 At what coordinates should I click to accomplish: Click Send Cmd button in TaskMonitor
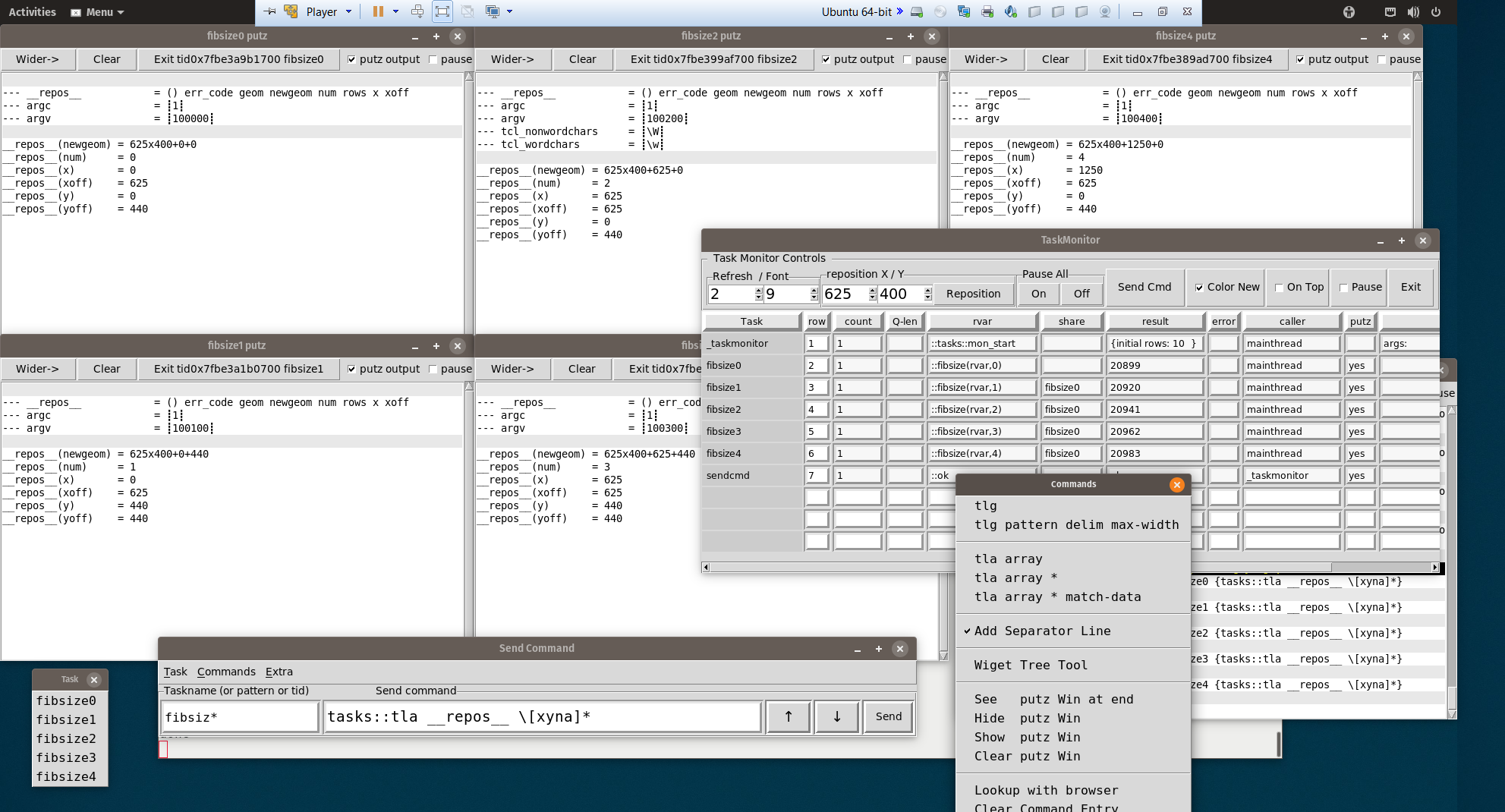[x=1144, y=287]
